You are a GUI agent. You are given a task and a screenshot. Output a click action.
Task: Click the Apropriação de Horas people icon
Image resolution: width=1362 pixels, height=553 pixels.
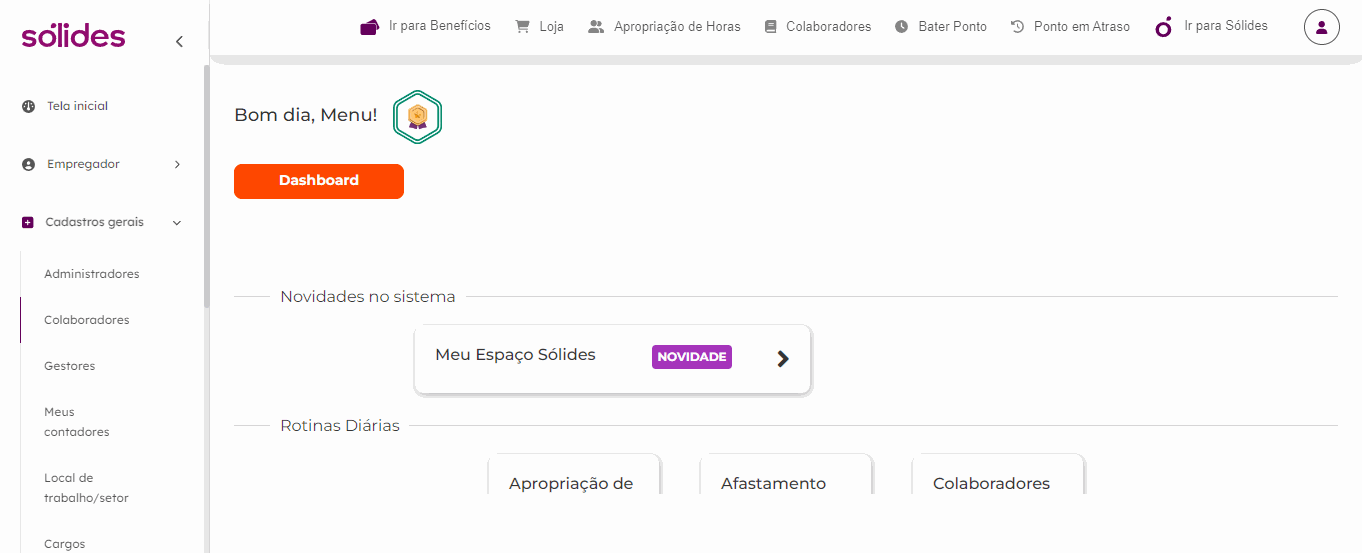coord(596,27)
